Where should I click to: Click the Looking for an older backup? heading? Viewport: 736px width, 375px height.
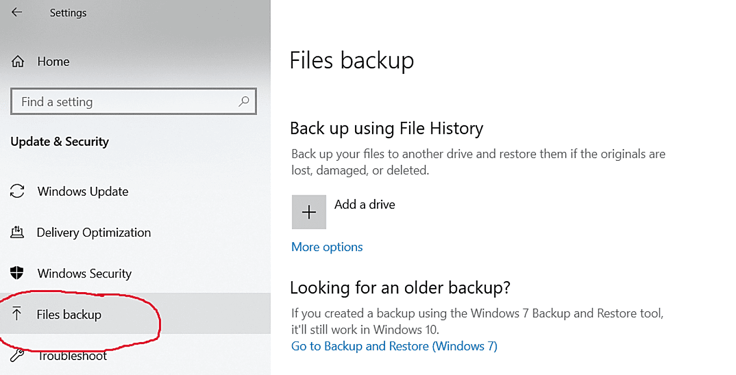click(x=400, y=287)
